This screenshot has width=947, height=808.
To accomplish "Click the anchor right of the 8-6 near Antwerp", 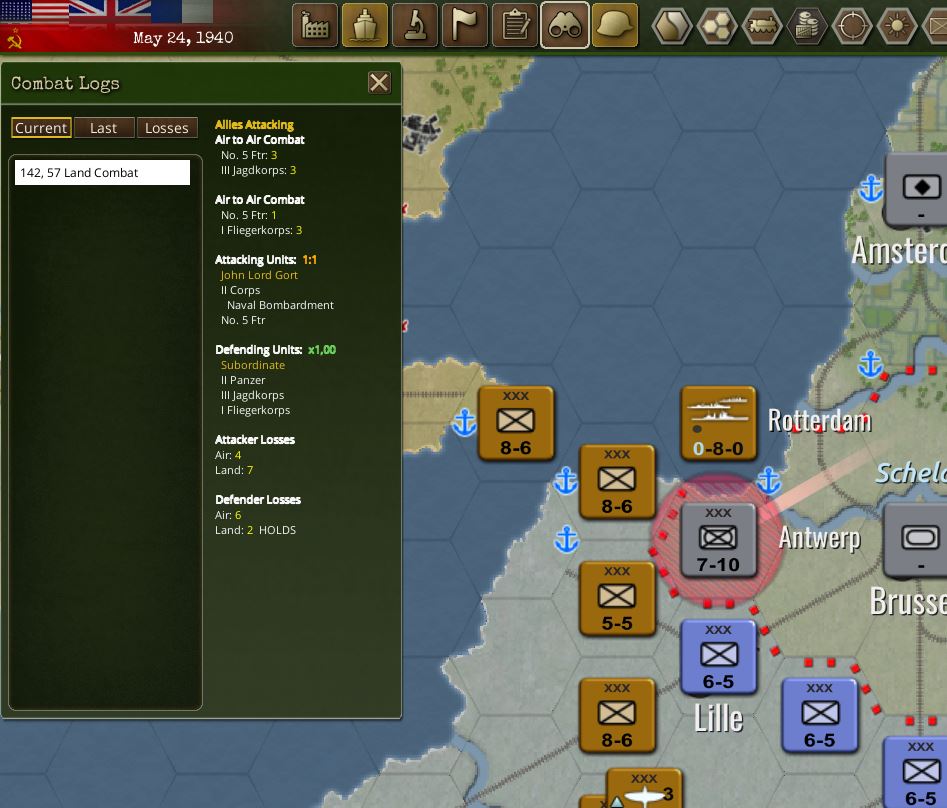I will point(769,481).
